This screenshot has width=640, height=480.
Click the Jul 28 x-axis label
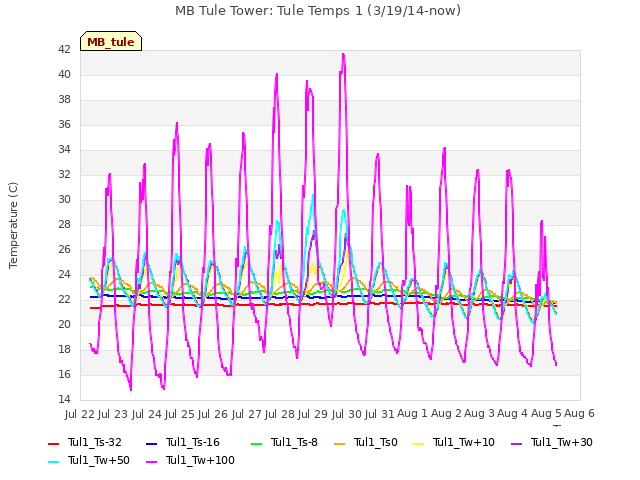(280, 414)
